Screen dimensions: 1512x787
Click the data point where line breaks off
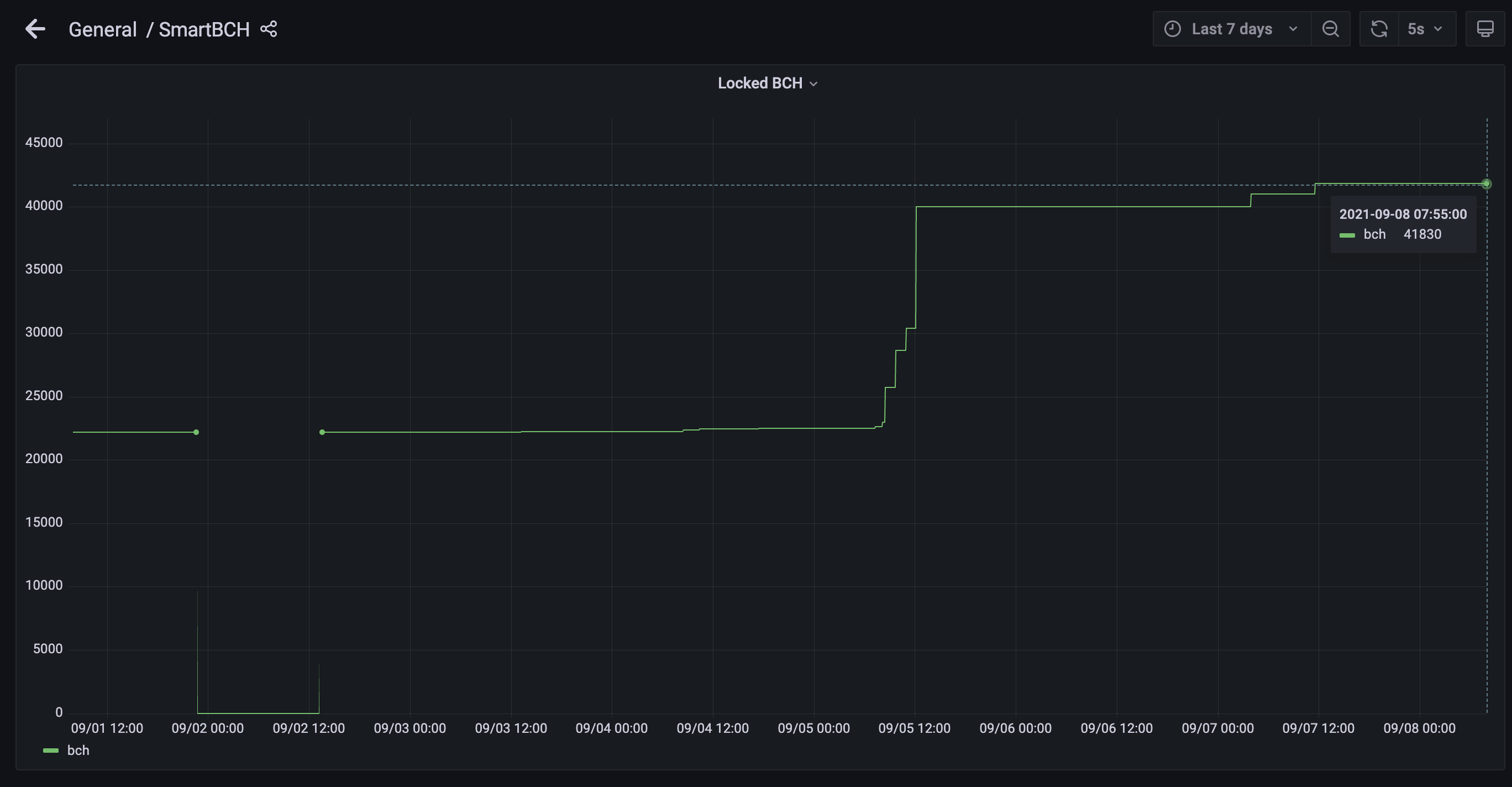point(196,433)
